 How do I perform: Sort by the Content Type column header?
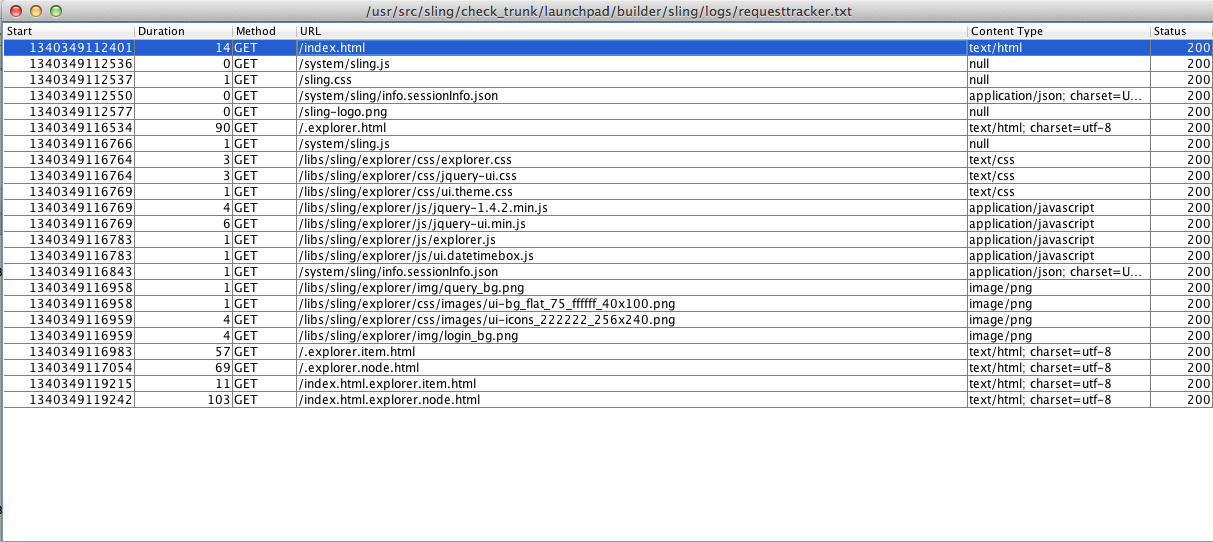pos(1057,31)
